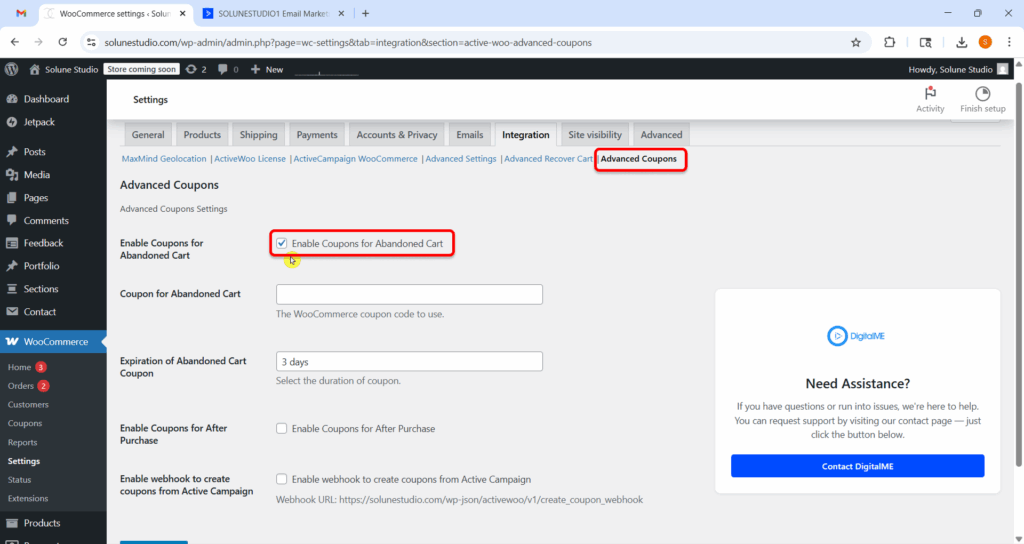Go to WooCommerce Status submenu
This screenshot has width=1024, height=544.
[x=20, y=479]
